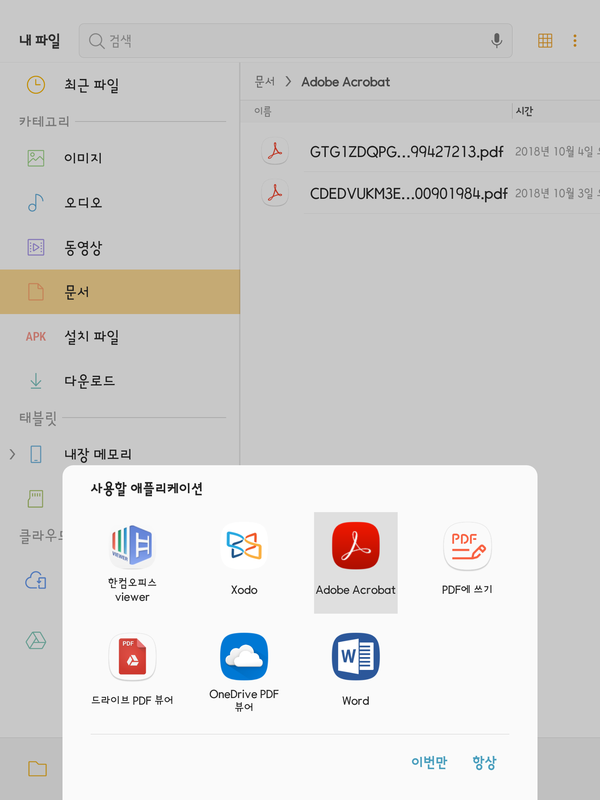Sort by 이름 column header
Viewport: 600px width, 800px height.
263,111
